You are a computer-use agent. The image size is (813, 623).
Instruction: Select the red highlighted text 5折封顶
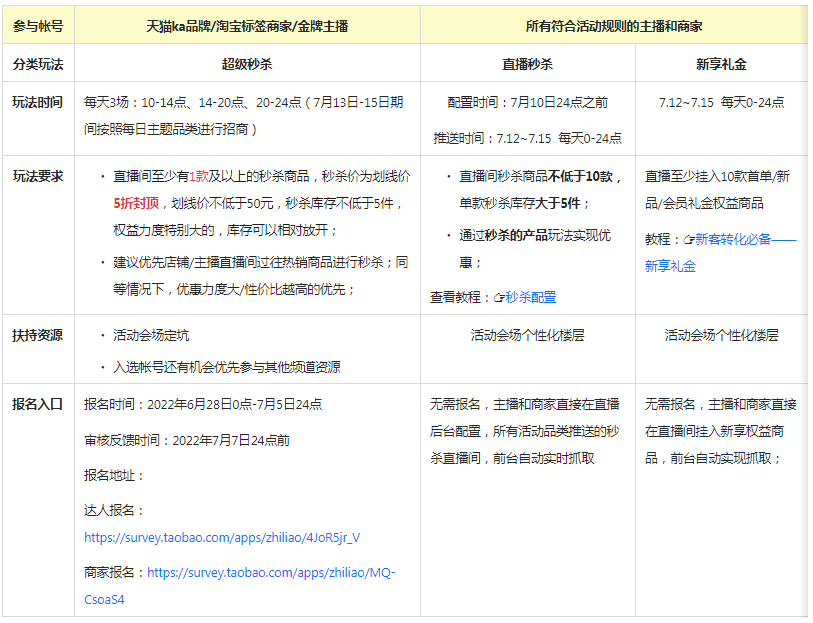133,202
